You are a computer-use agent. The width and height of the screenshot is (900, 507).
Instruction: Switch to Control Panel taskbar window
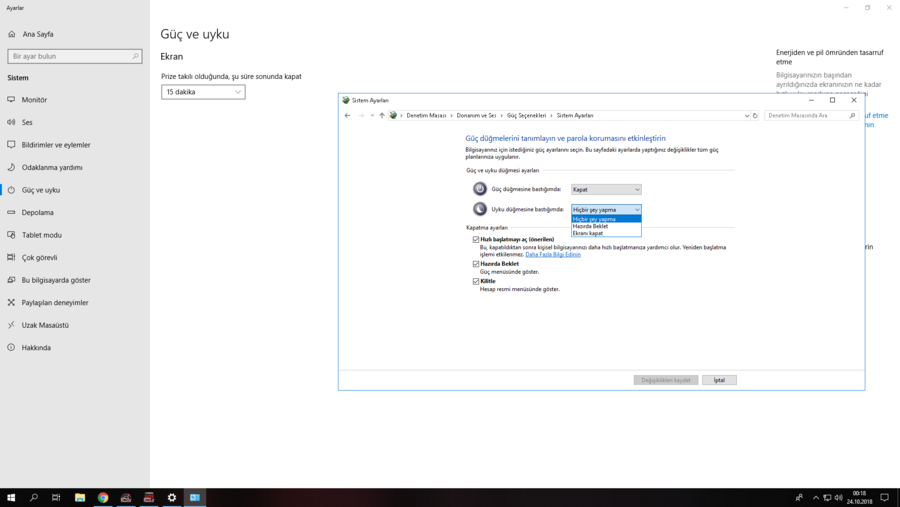[195, 497]
